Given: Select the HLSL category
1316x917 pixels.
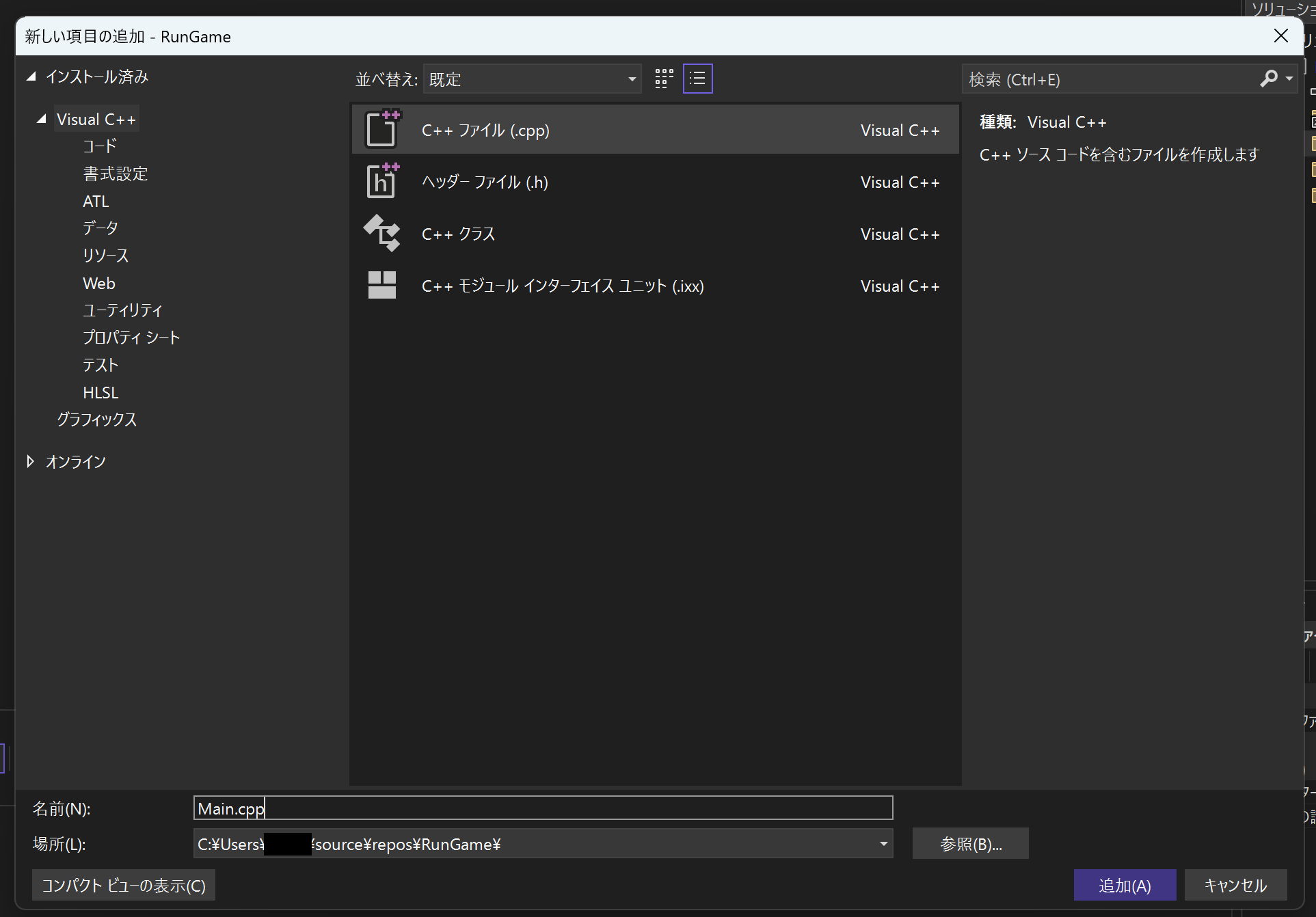Looking at the screenshot, I should [x=100, y=393].
